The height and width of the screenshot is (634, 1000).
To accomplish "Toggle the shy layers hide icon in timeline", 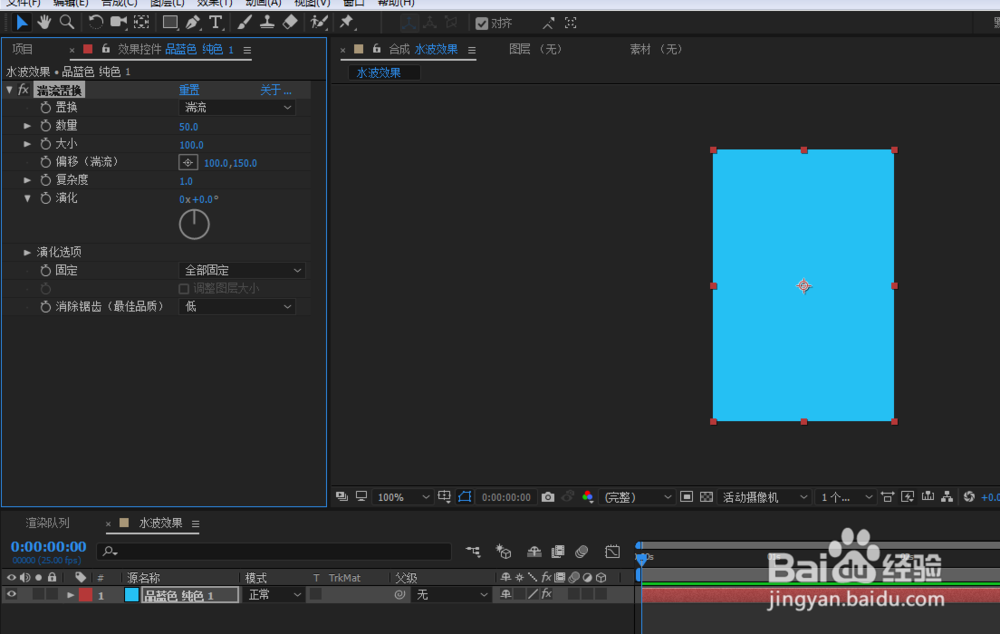I will tap(534, 551).
